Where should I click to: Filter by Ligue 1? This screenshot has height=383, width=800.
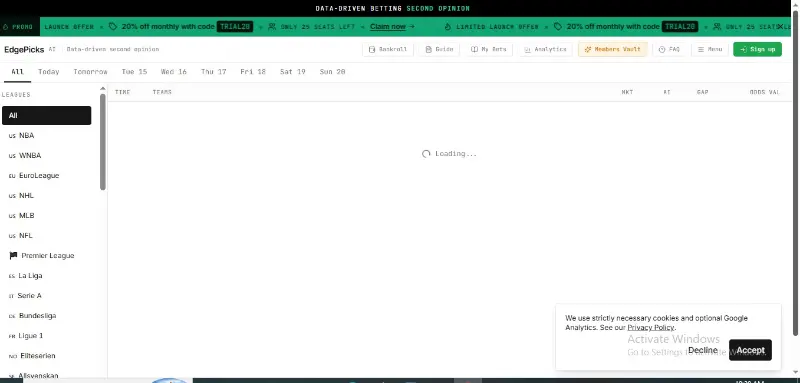click(46, 336)
